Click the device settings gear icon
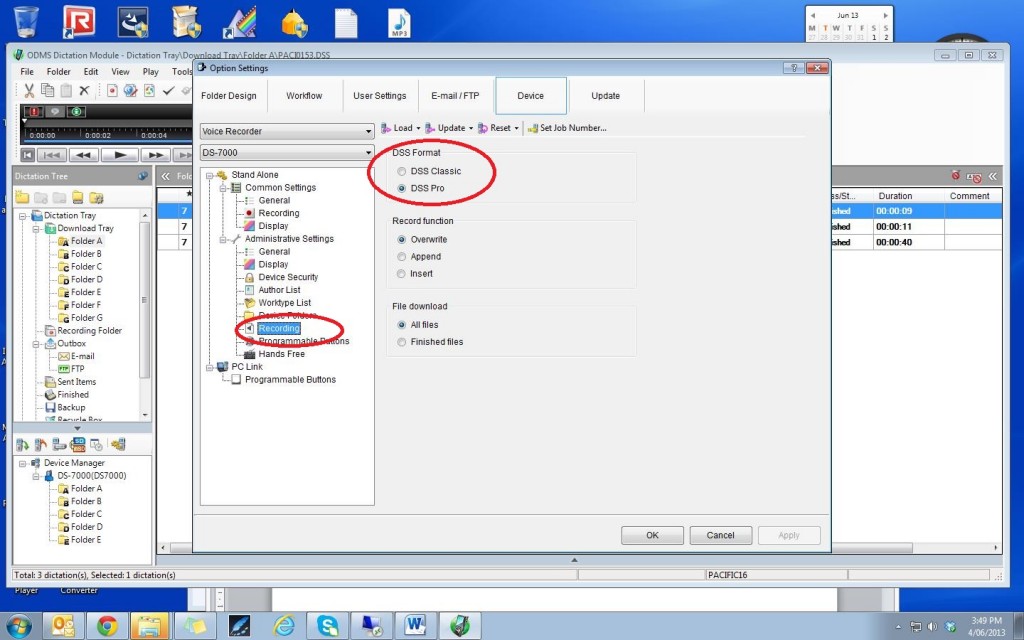The height and width of the screenshot is (640, 1024). pyautogui.click(x=118, y=445)
